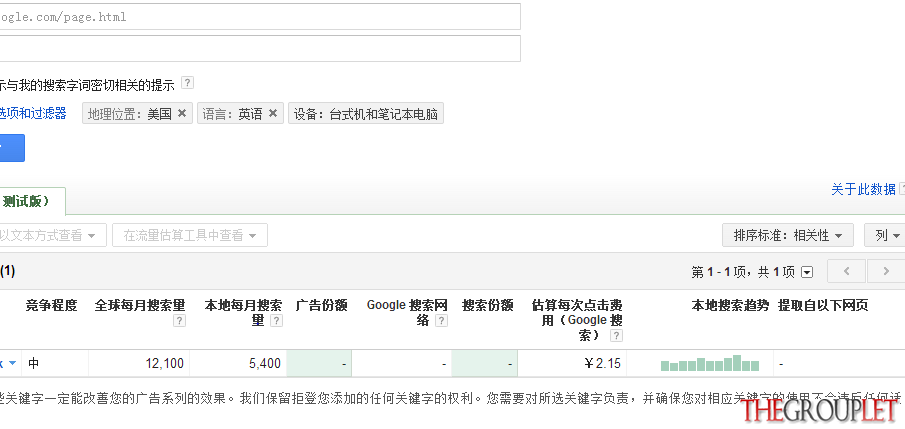Click the empty category input field

[x=260, y=49]
